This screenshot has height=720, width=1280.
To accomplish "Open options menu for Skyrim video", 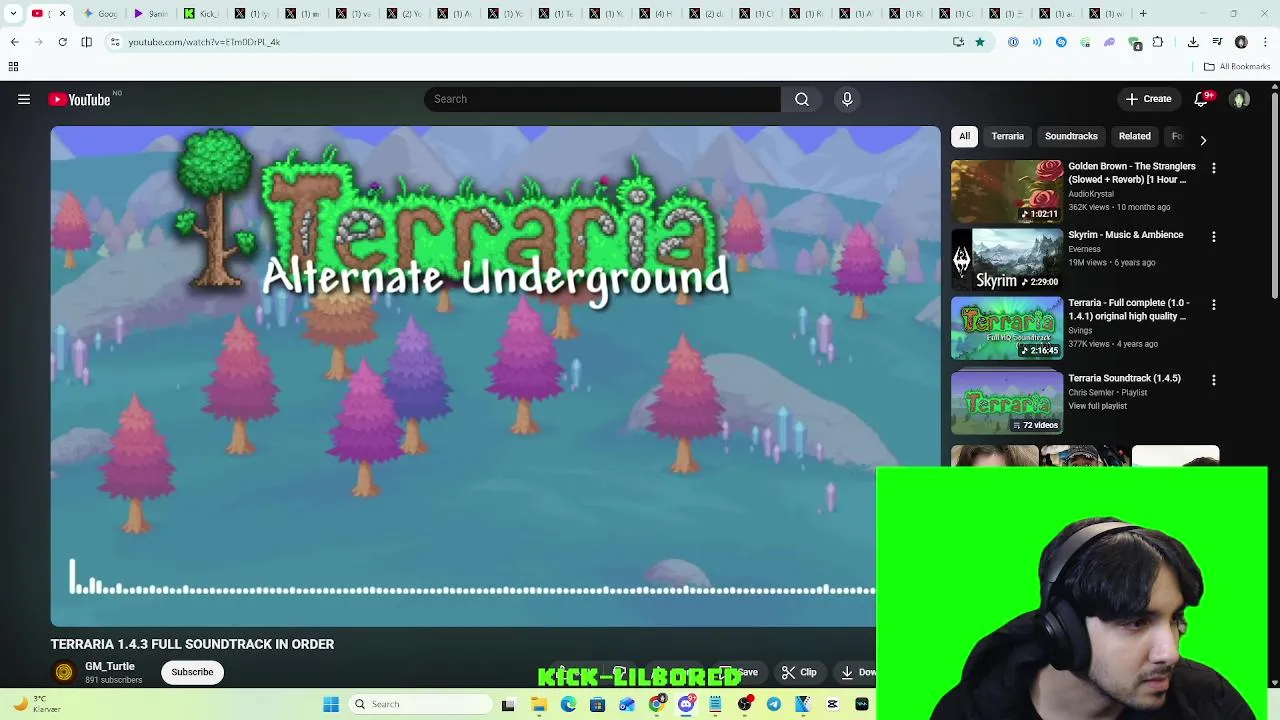I will (1213, 237).
